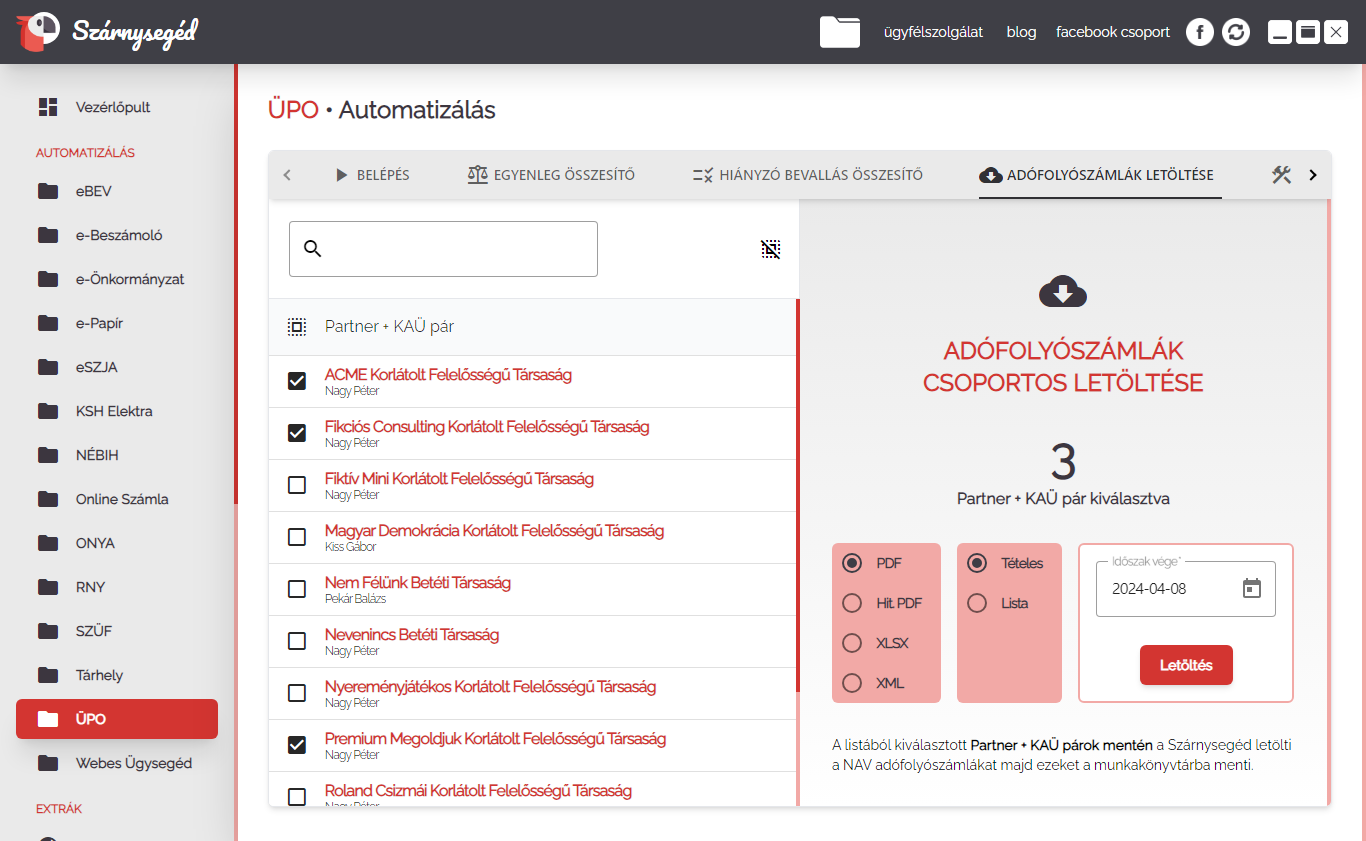The width and height of the screenshot is (1366, 841).
Task: Open calendar picker for Időszak vége
Action: coord(1252,588)
